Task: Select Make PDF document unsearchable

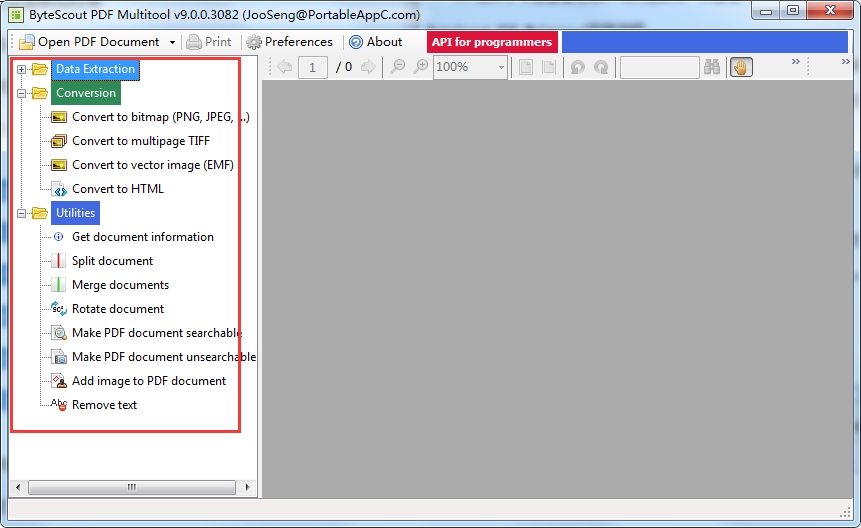Action: click(x=164, y=357)
